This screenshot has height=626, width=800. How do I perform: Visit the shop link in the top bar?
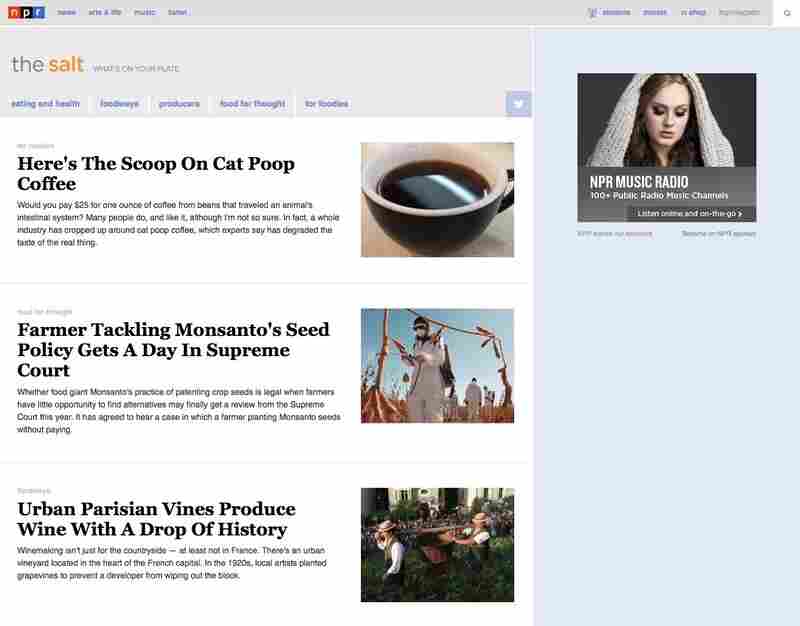pyautogui.click(x=693, y=12)
